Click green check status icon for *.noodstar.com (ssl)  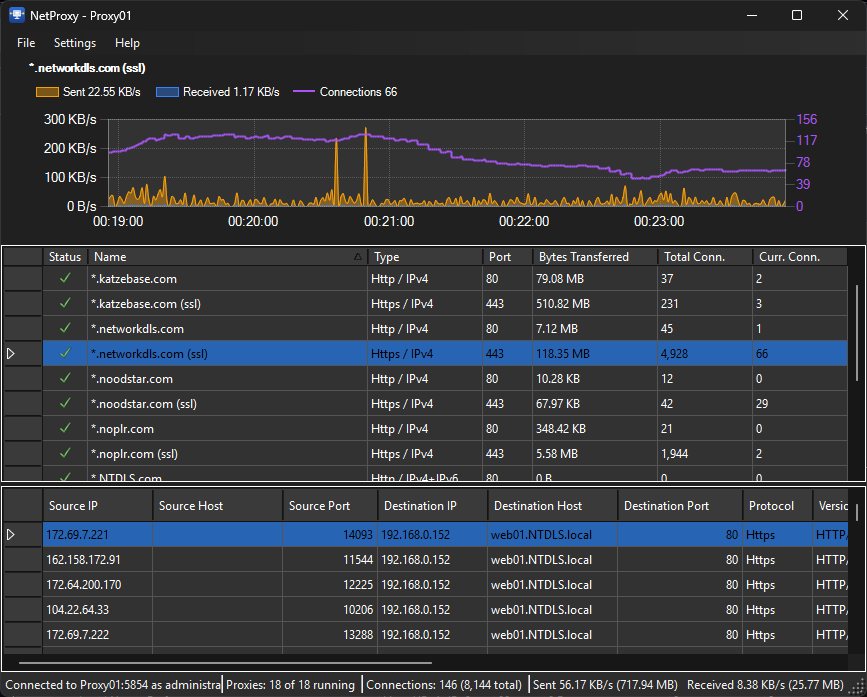pos(65,403)
